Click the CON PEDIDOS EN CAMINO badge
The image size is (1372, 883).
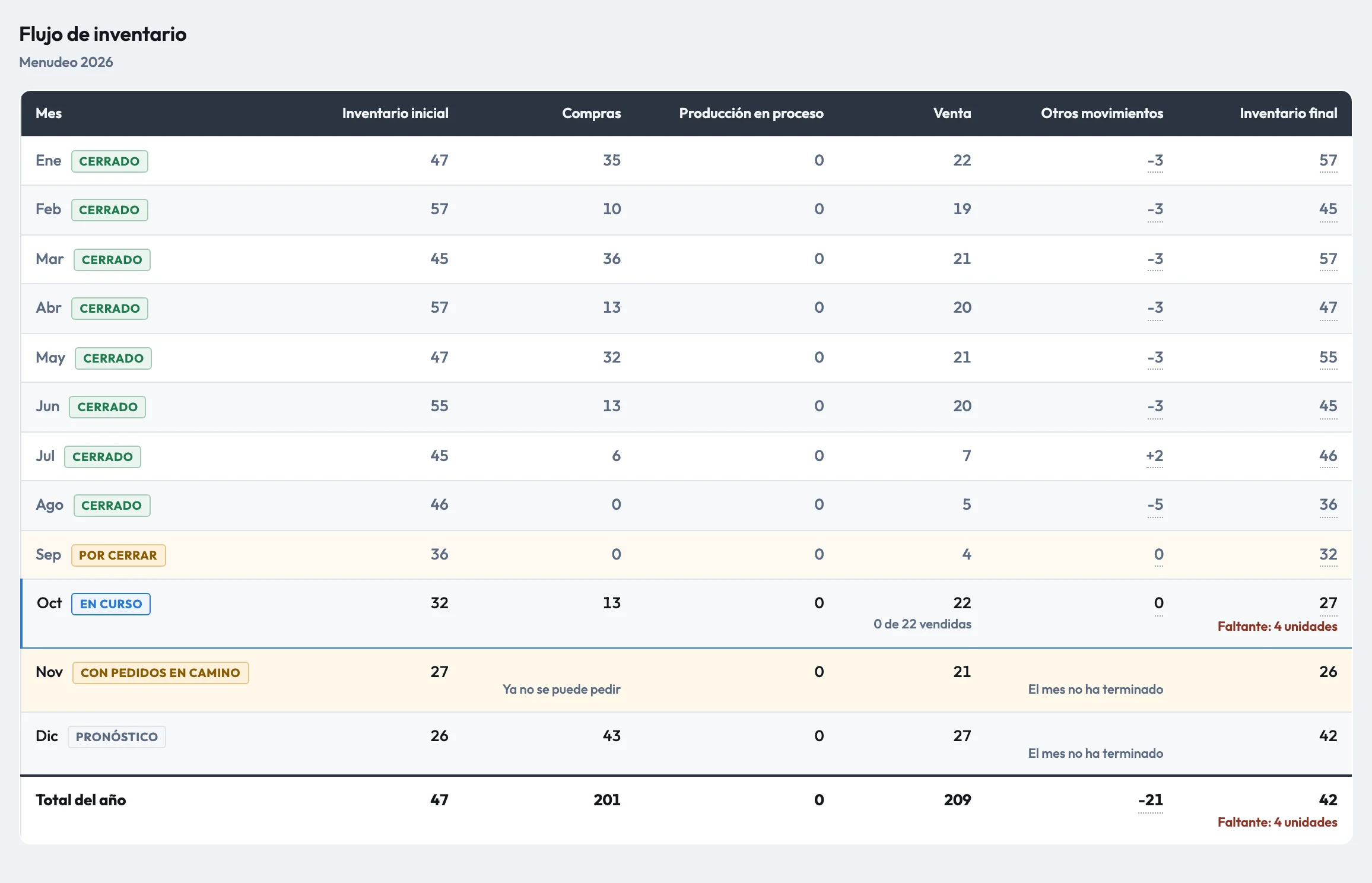pos(160,672)
